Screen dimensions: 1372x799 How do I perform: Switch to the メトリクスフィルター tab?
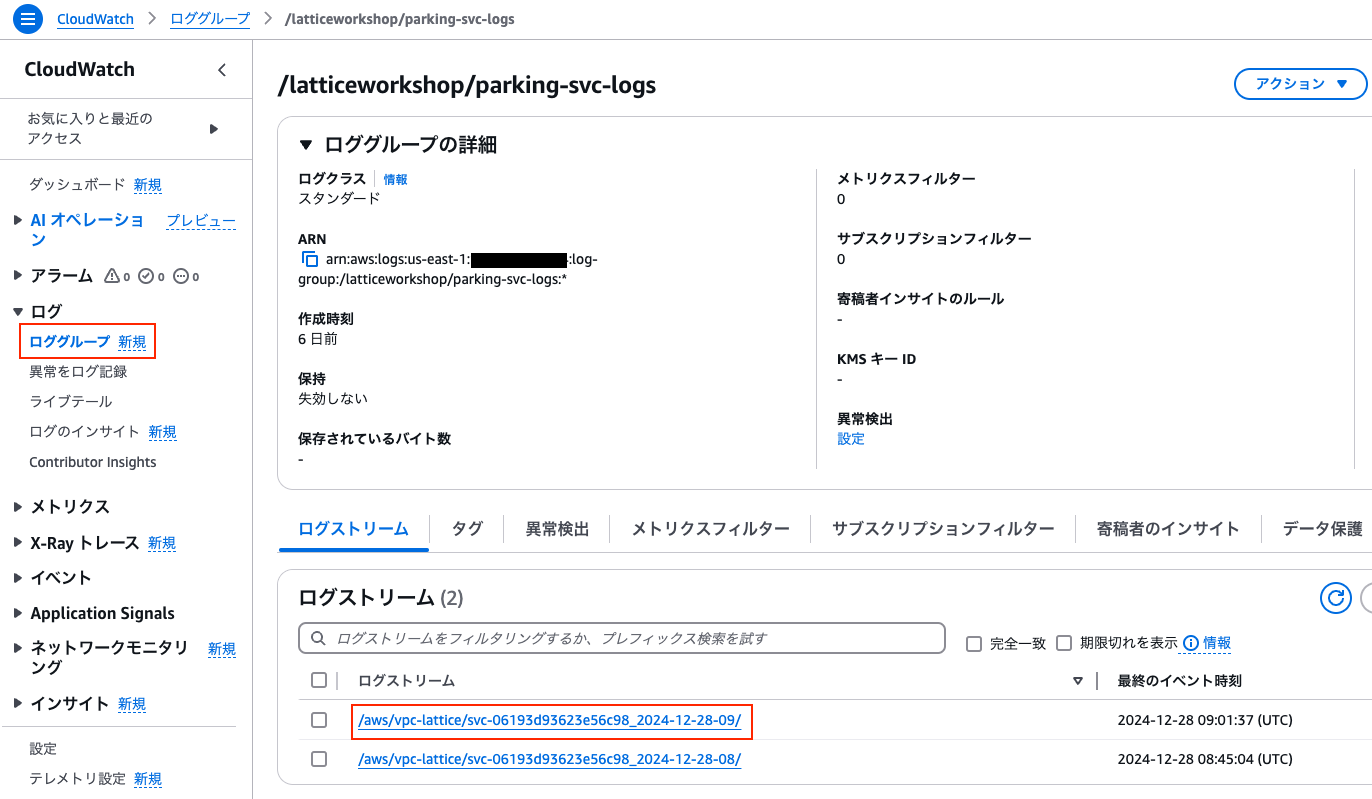(x=710, y=529)
